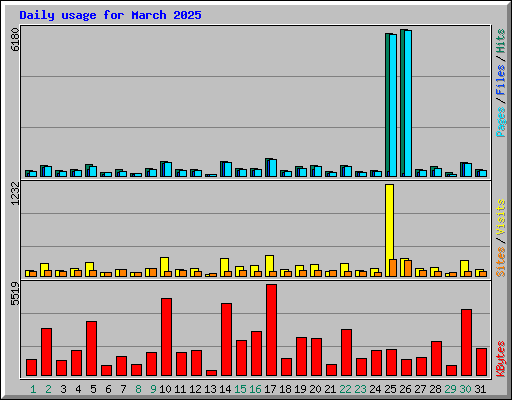Viewport: 512px width, 400px height.
Task: Click day label 30 on x-axis
Action: coord(465,389)
